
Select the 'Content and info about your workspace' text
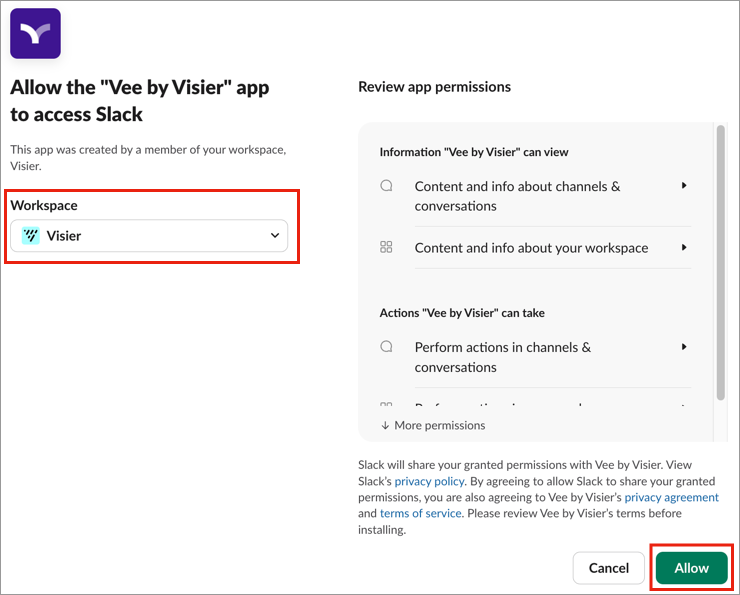click(531, 247)
